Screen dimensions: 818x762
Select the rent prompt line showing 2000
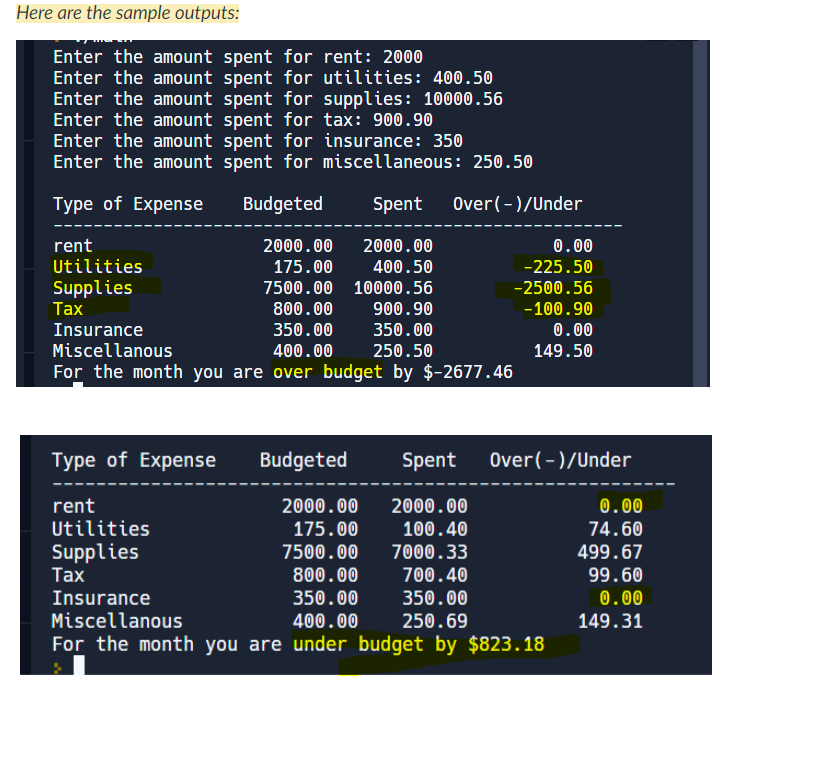tap(238, 57)
